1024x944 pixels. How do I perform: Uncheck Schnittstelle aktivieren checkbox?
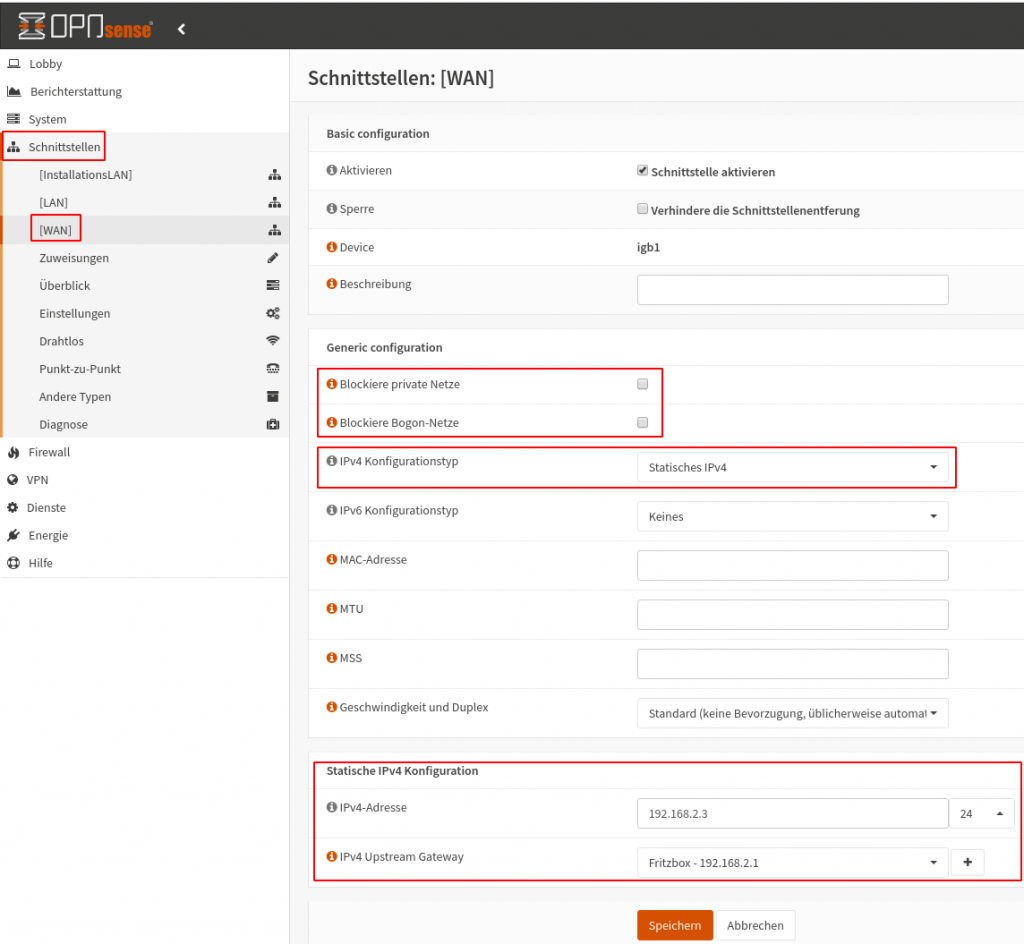(643, 171)
